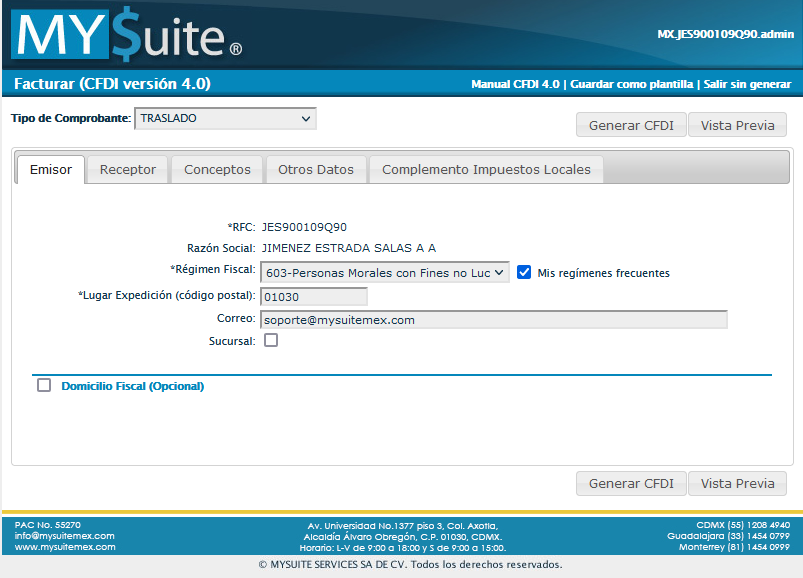The image size is (803, 578).
Task: Open the Conceptos tab
Action: pos(217,170)
